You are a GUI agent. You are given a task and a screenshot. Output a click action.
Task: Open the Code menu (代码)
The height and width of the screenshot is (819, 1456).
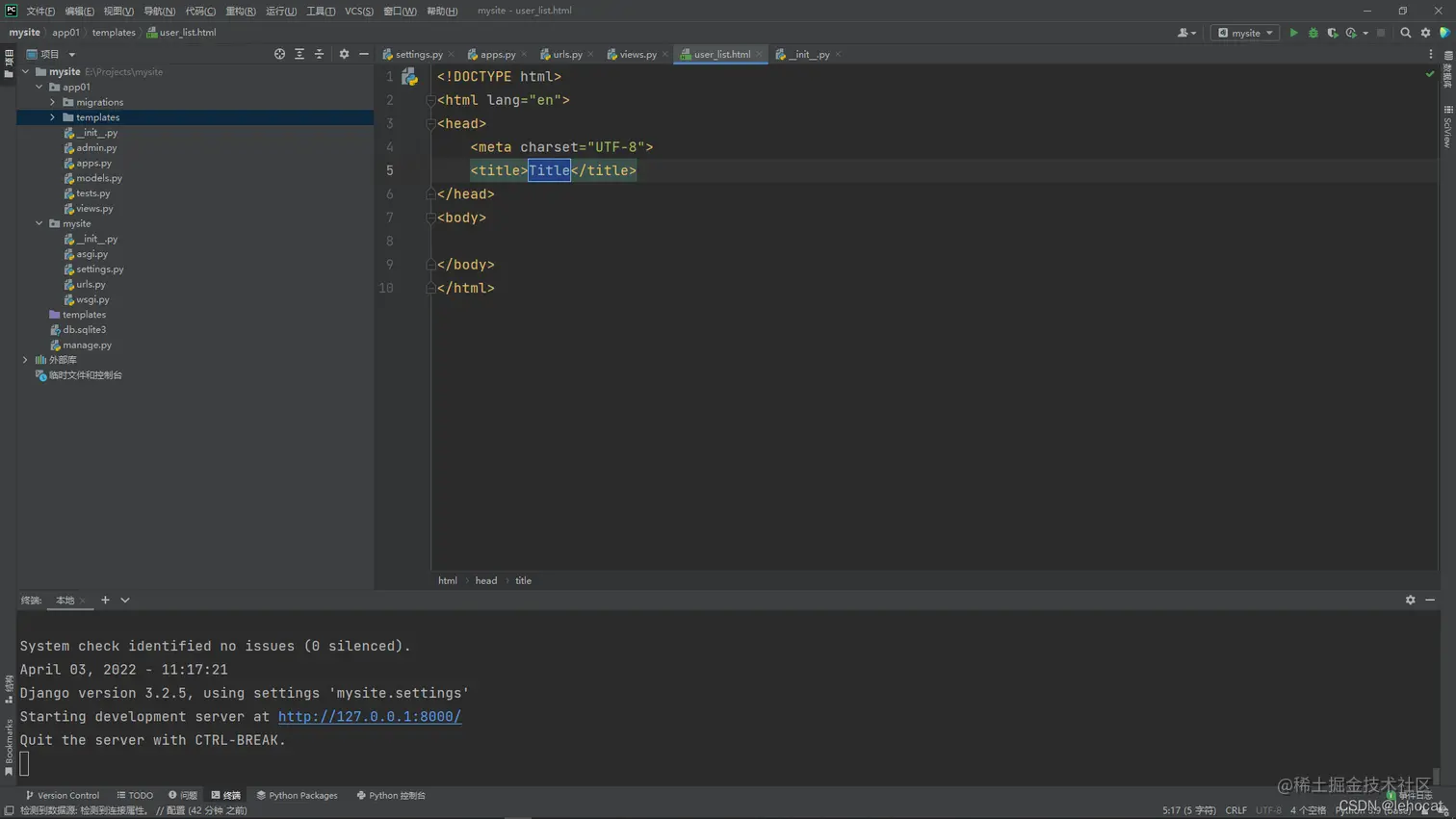coord(200,11)
